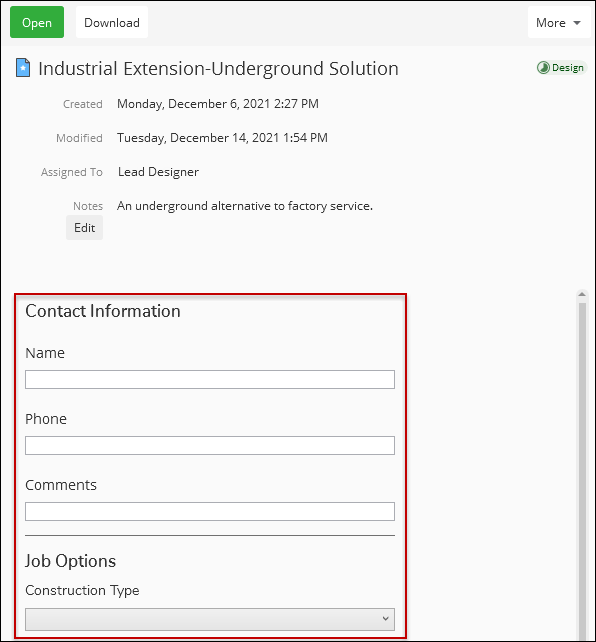Focus the Name input field
Viewport: 596px width, 642px height.
(210, 380)
